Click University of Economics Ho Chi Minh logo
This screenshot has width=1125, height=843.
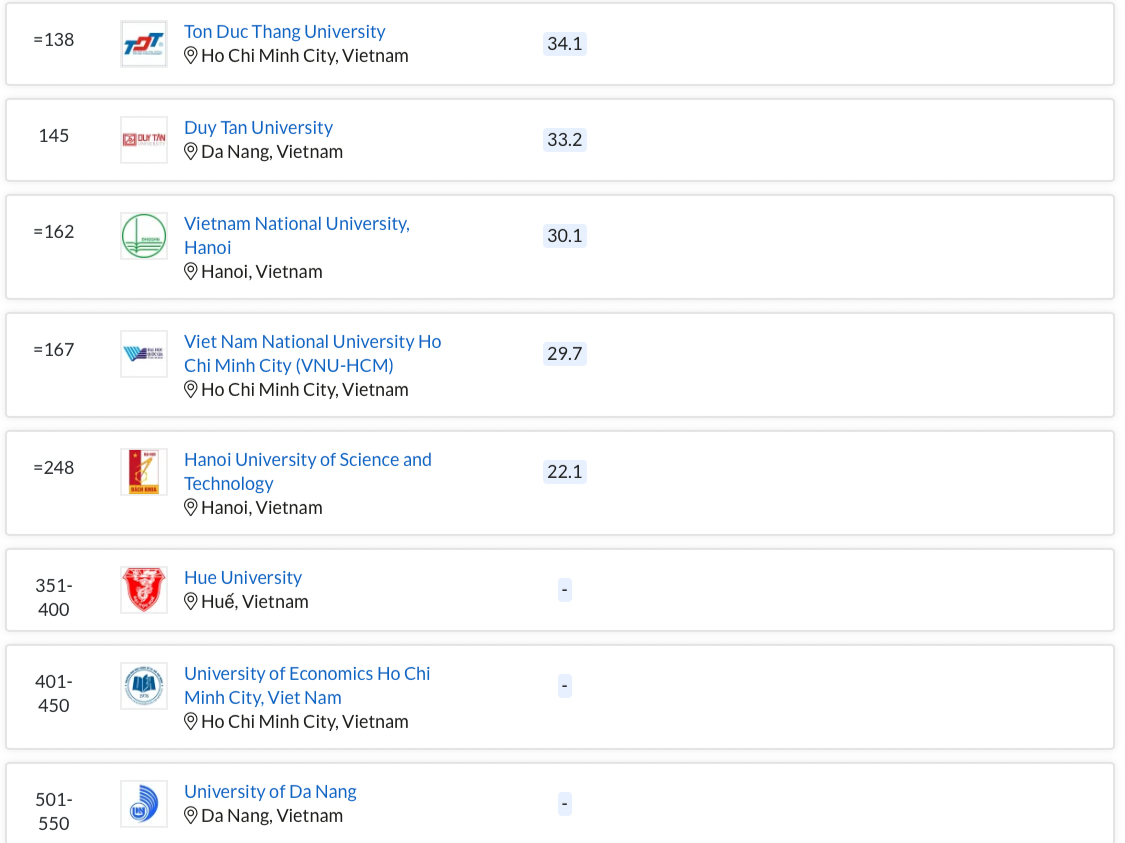coord(144,686)
